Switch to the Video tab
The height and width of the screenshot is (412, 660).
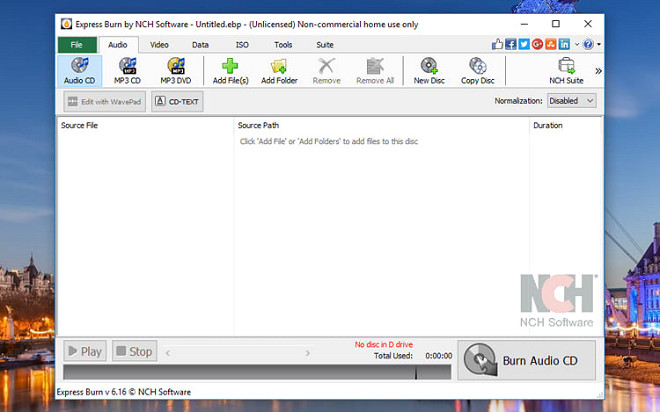pos(159,45)
